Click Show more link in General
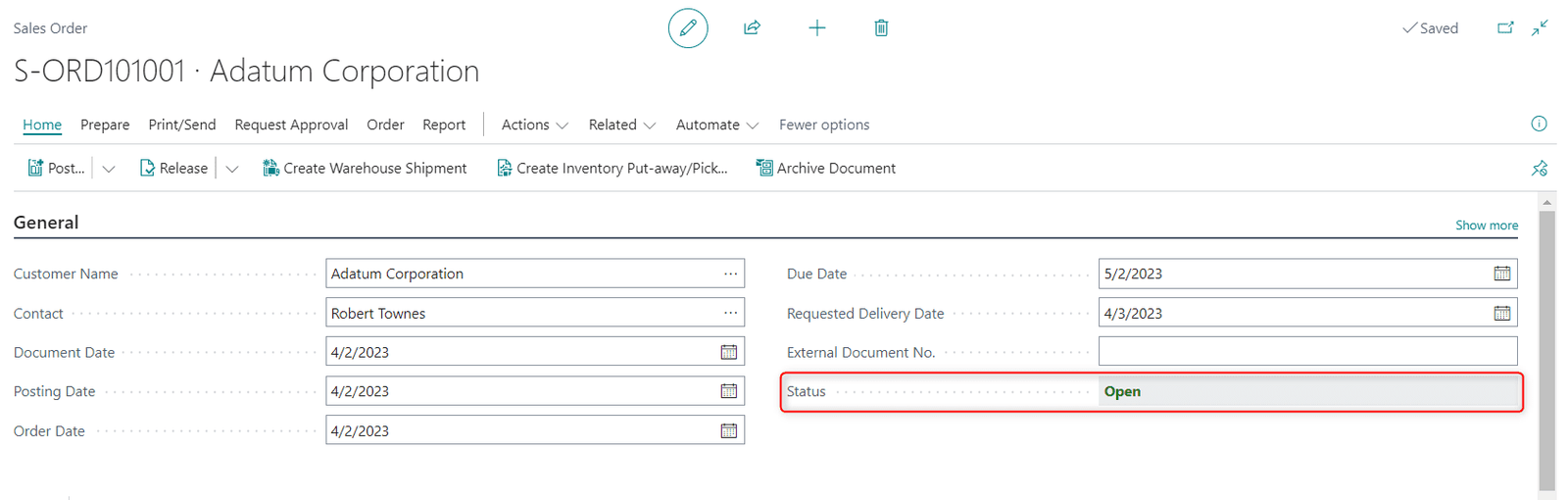Image resolution: width=1568 pixels, height=500 pixels. [x=1486, y=225]
